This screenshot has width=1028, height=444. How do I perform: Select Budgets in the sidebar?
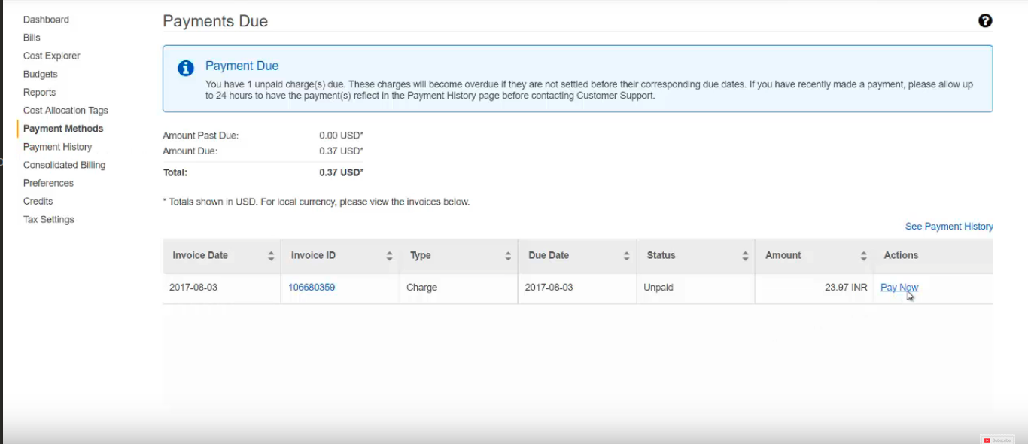[40, 74]
